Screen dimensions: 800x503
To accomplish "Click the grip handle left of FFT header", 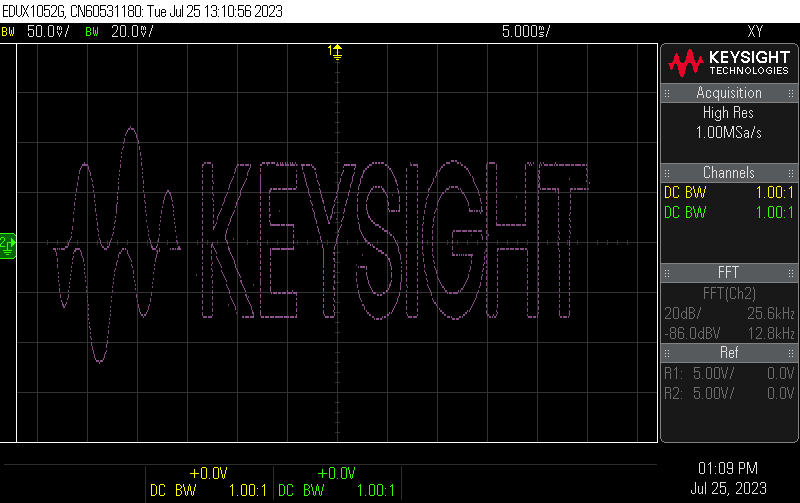I will pos(665,272).
